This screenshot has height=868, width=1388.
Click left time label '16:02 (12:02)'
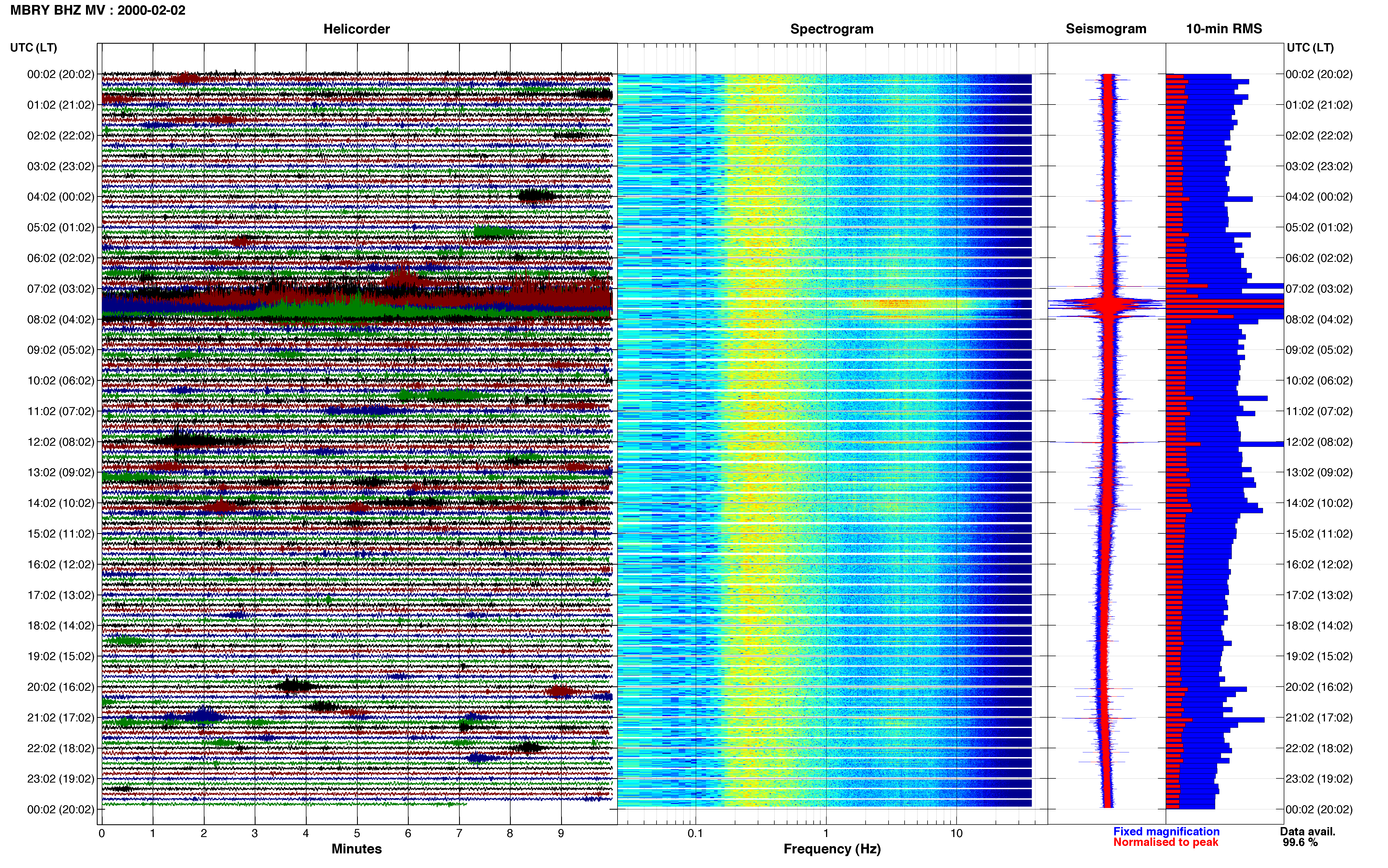click(x=60, y=564)
